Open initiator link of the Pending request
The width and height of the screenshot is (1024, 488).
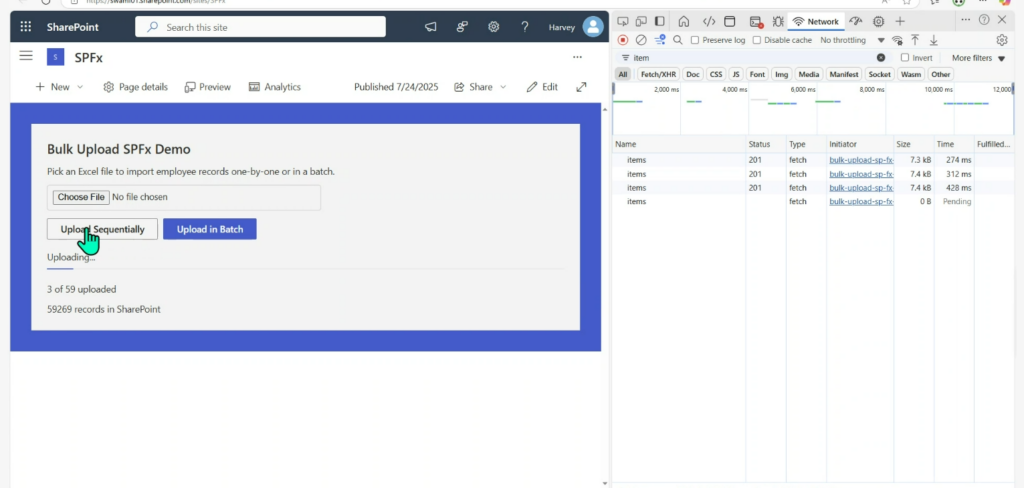coord(861,202)
